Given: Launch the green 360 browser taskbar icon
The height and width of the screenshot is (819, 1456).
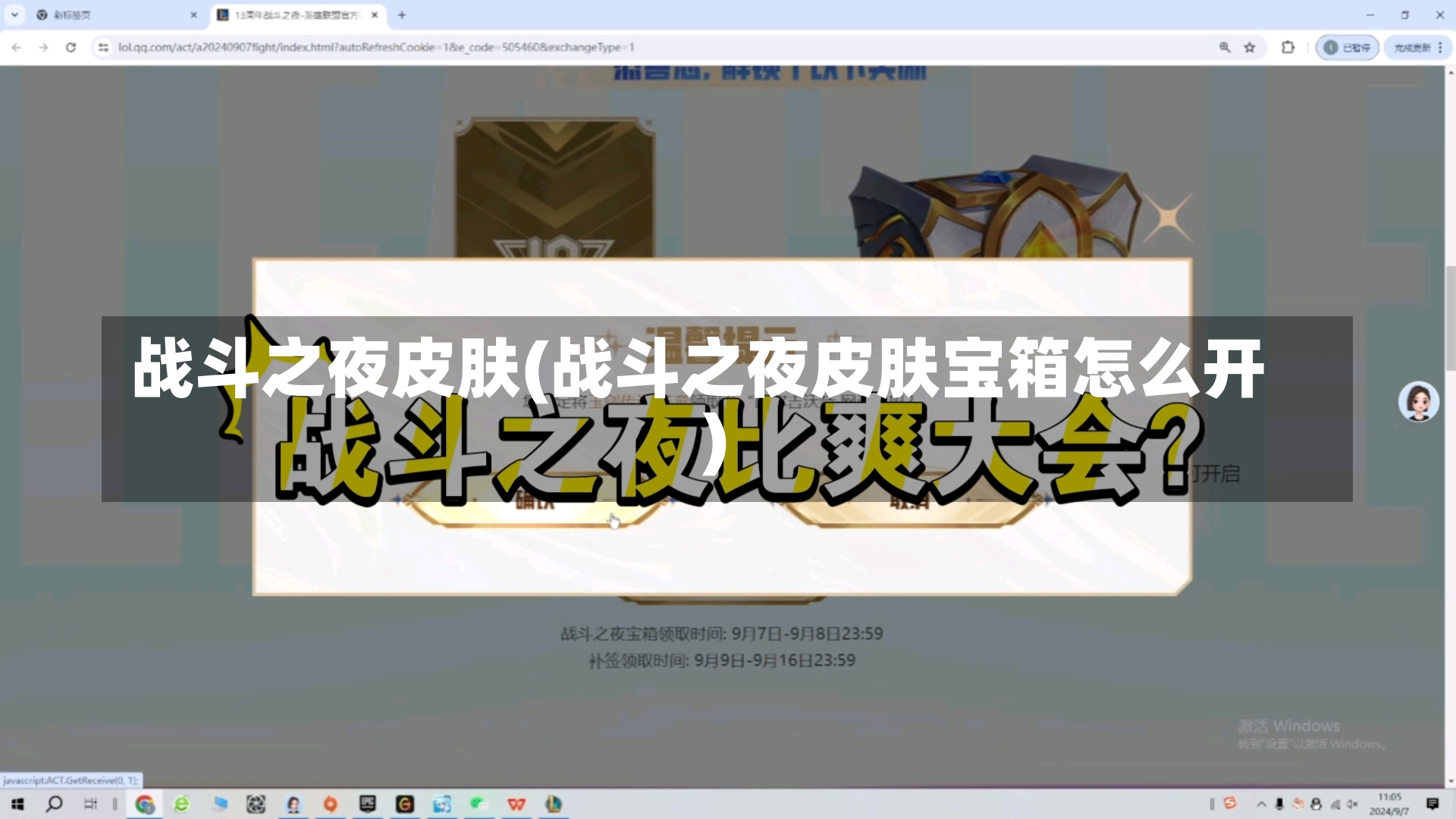Looking at the screenshot, I should [182, 804].
